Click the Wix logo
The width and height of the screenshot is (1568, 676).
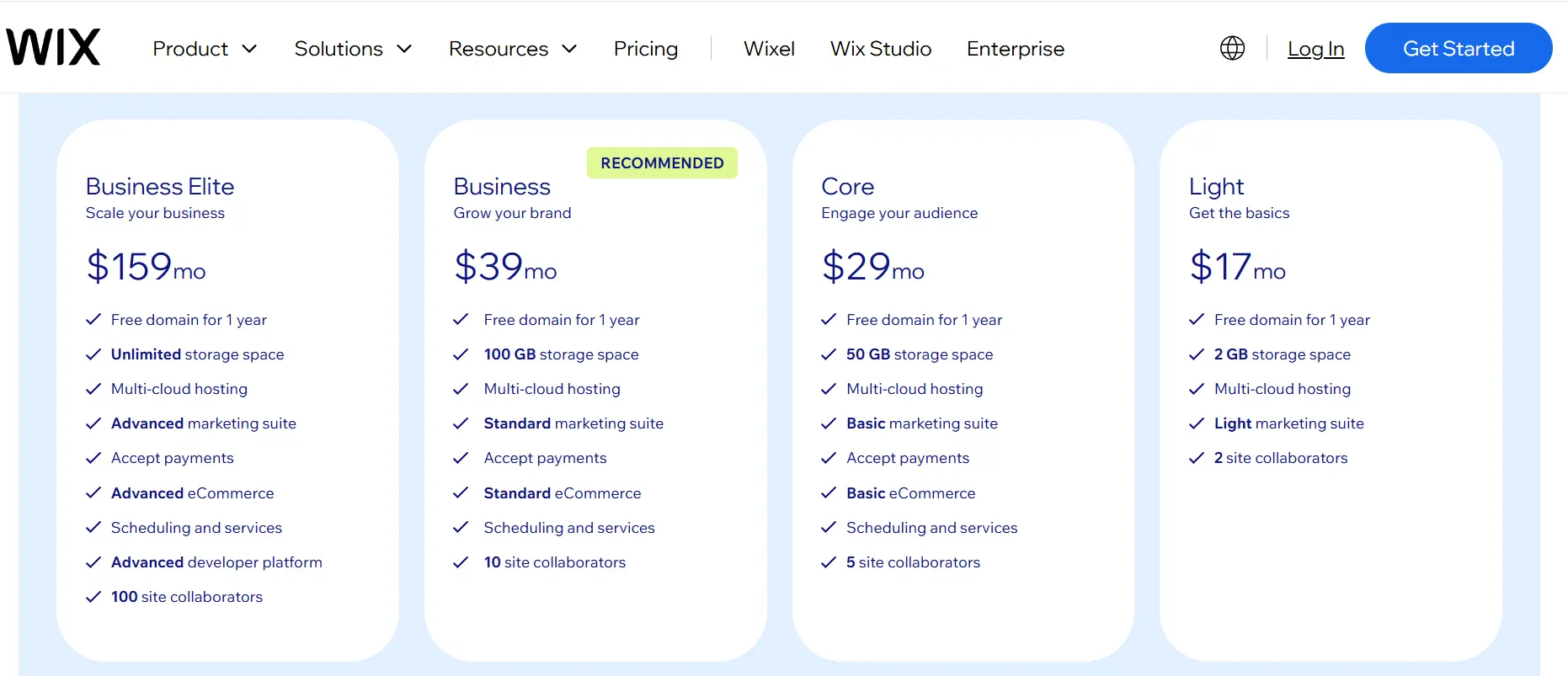(52, 47)
